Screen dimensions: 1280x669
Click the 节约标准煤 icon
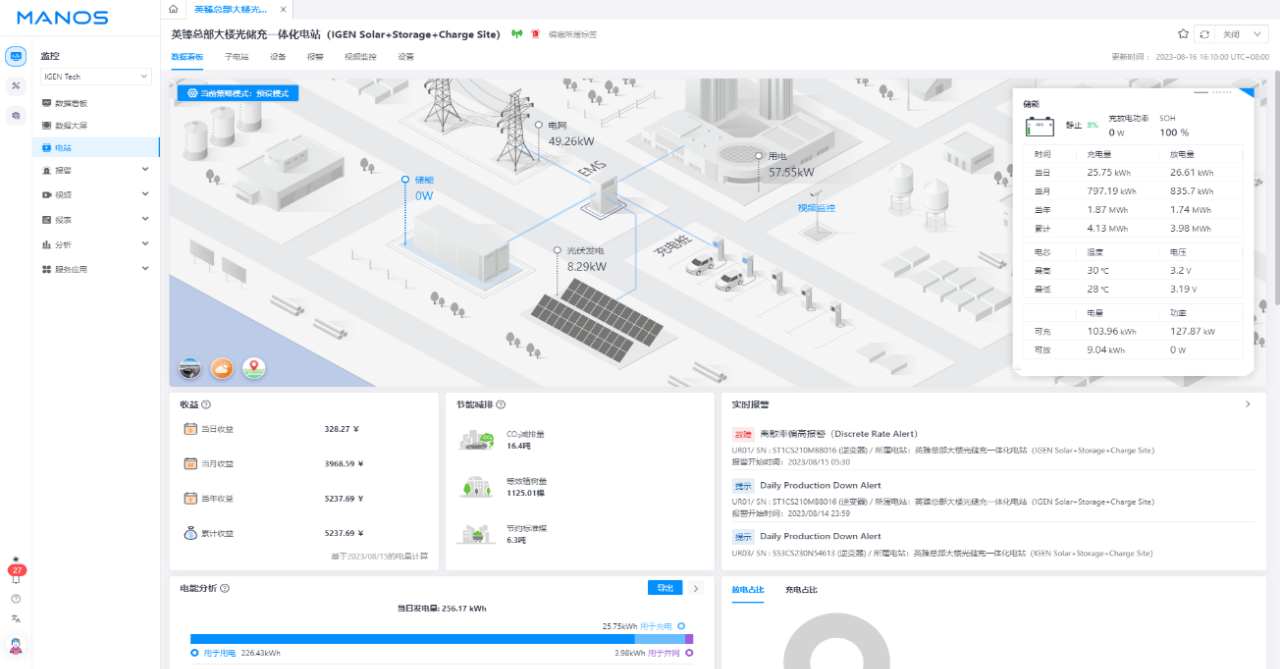tap(476, 534)
